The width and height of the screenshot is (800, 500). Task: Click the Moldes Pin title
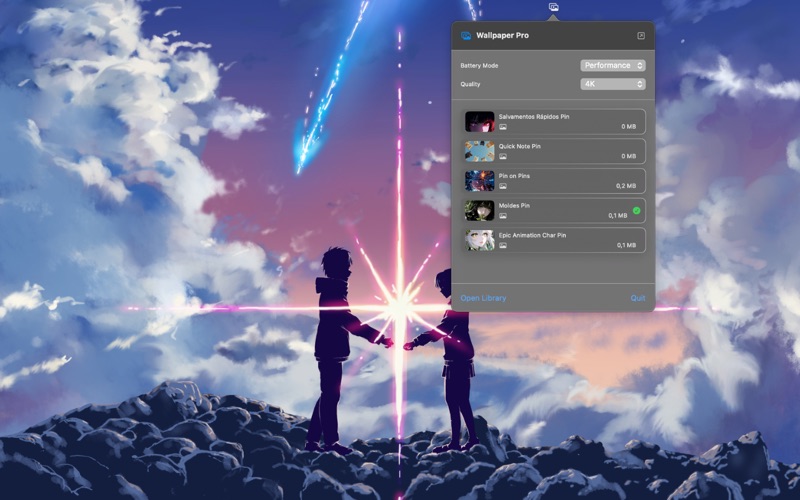coord(514,206)
